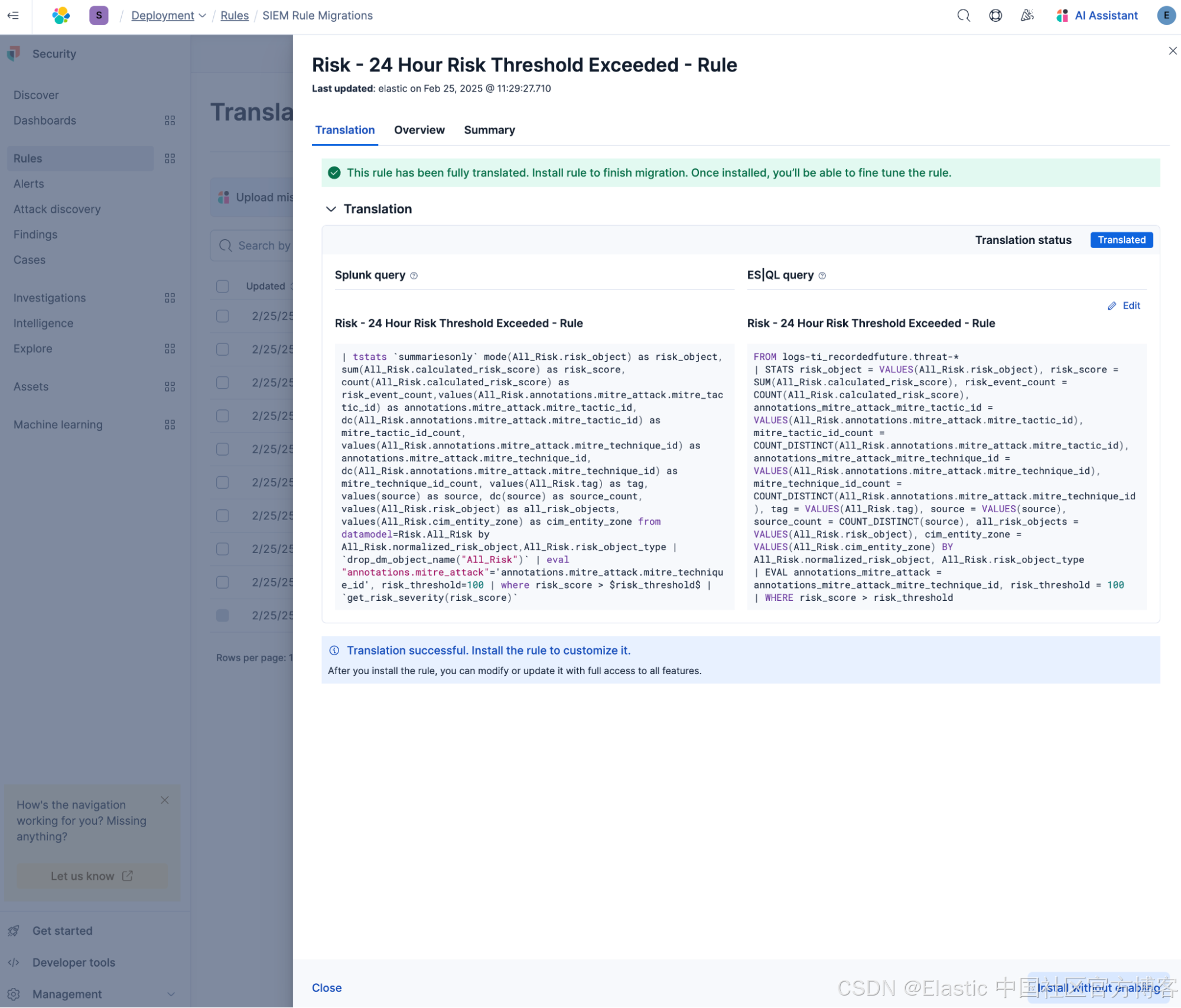Open the purple S space selector
The width and height of the screenshot is (1181, 1008).
[99, 15]
